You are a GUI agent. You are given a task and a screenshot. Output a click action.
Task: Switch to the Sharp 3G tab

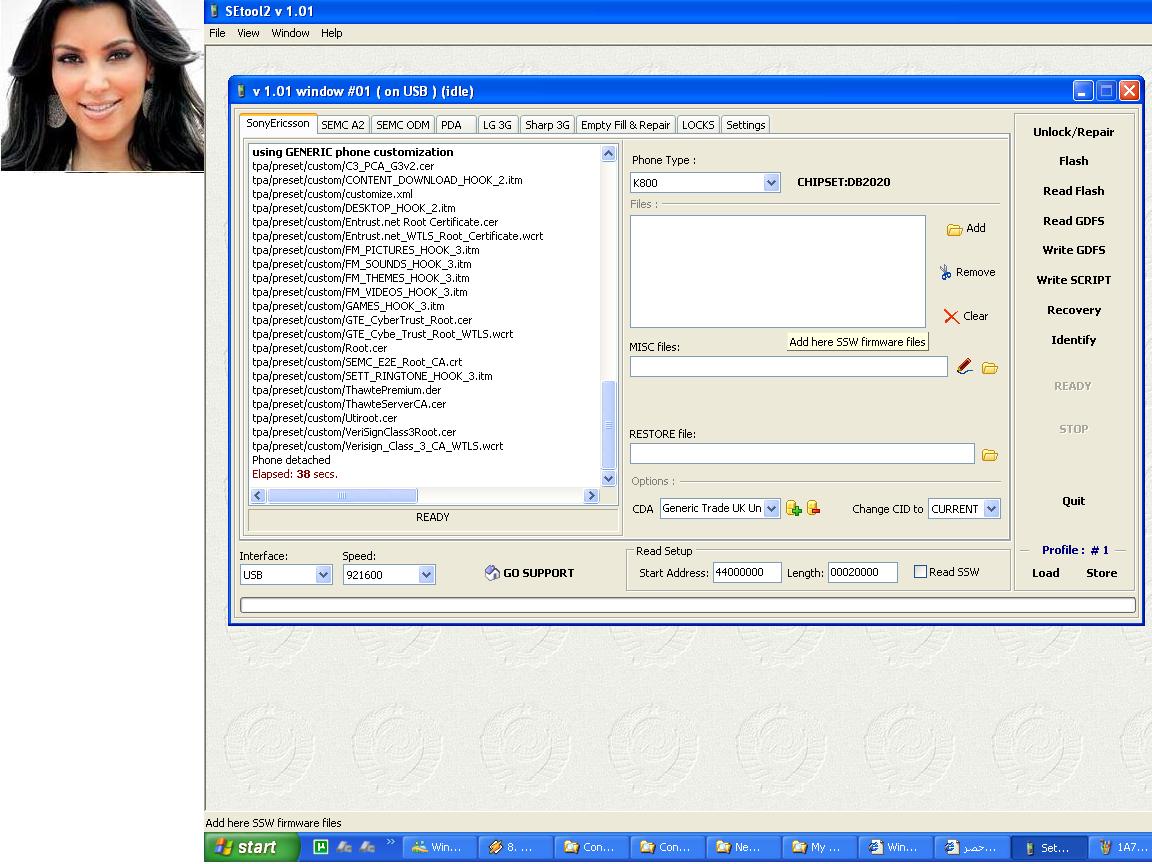tap(547, 125)
